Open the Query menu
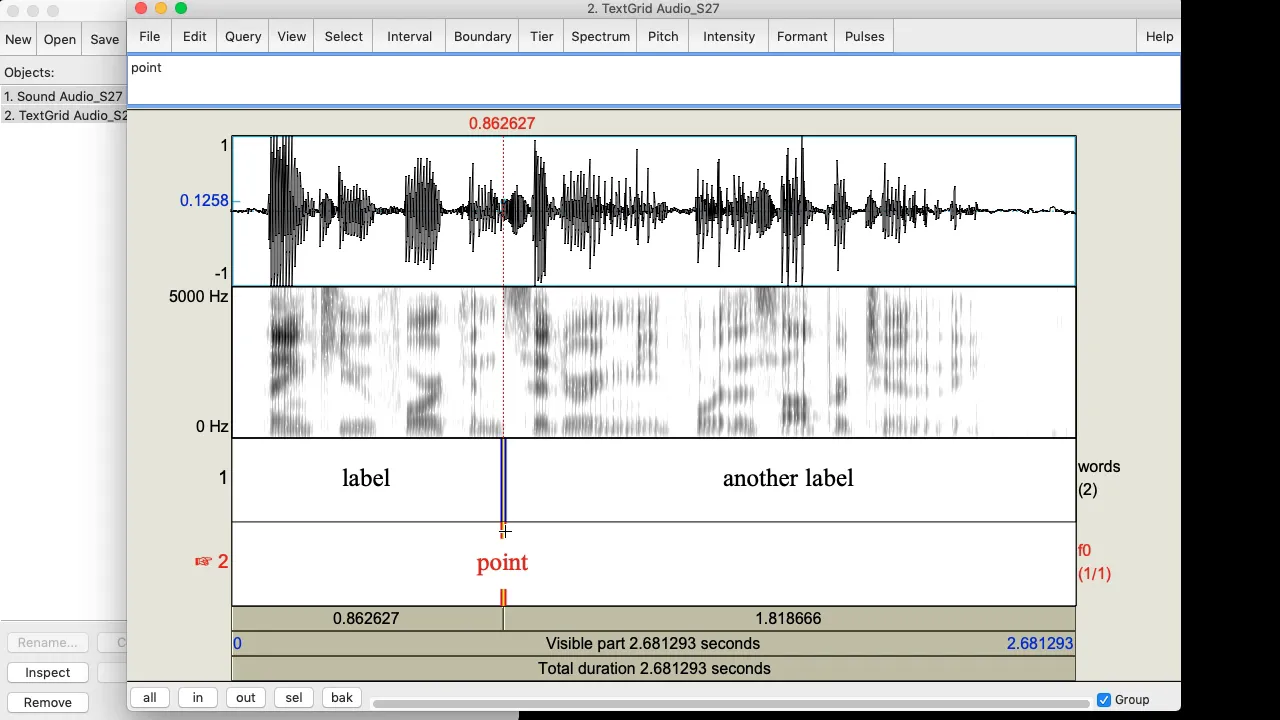1280x720 pixels. point(243,36)
